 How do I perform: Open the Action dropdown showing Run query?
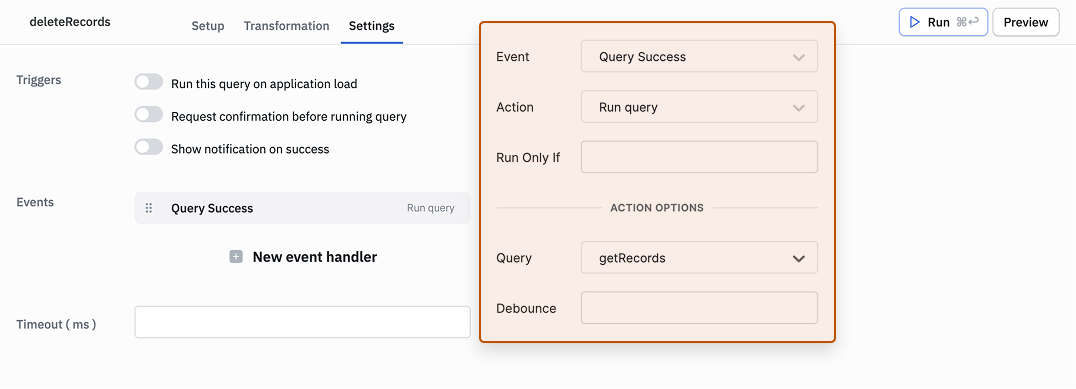699,107
